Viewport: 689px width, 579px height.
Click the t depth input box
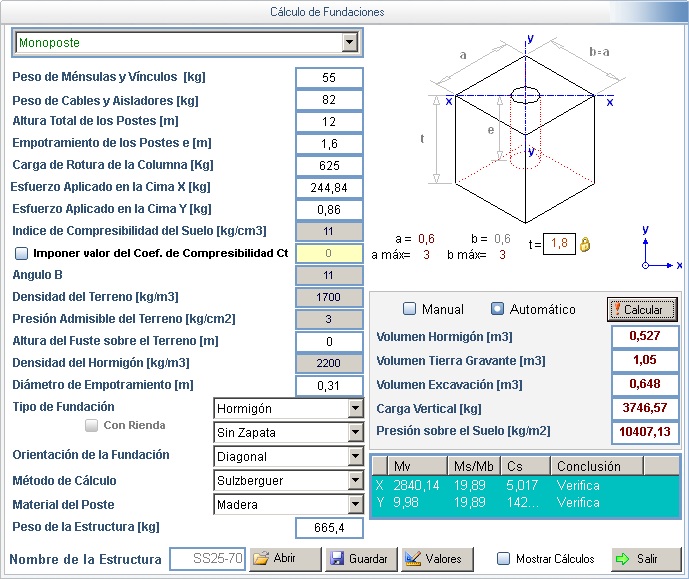559,244
